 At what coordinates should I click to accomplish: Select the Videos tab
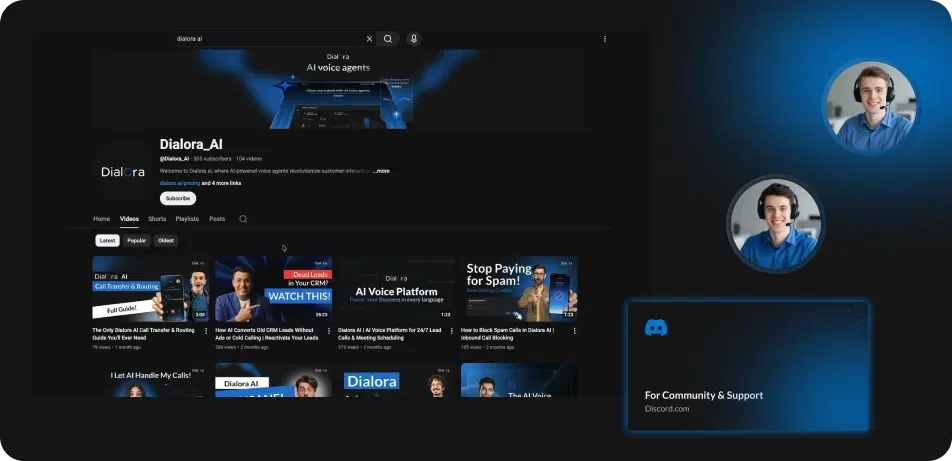click(129, 219)
